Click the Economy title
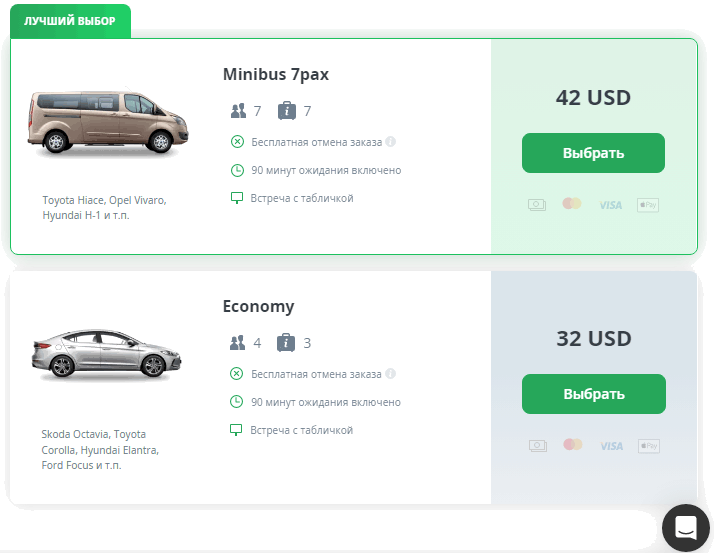 tap(258, 306)
